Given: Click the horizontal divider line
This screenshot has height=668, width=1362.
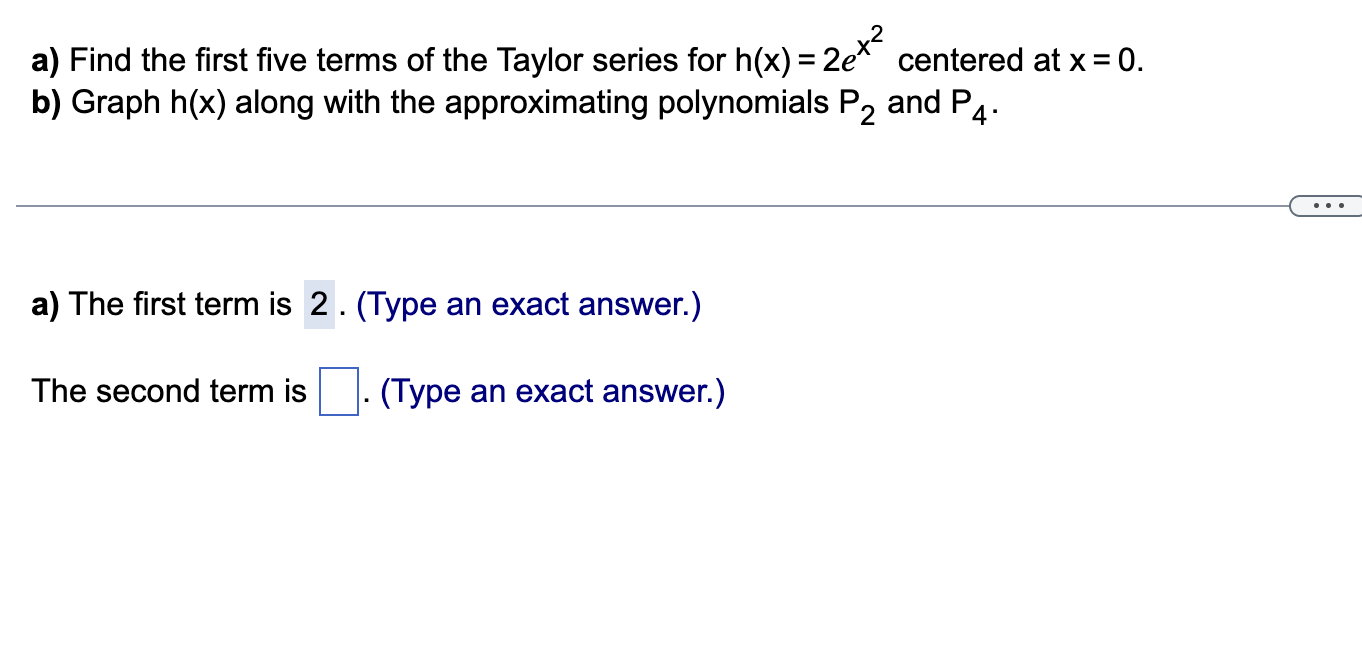Looking at the screenshot, I should coord(650,205).
